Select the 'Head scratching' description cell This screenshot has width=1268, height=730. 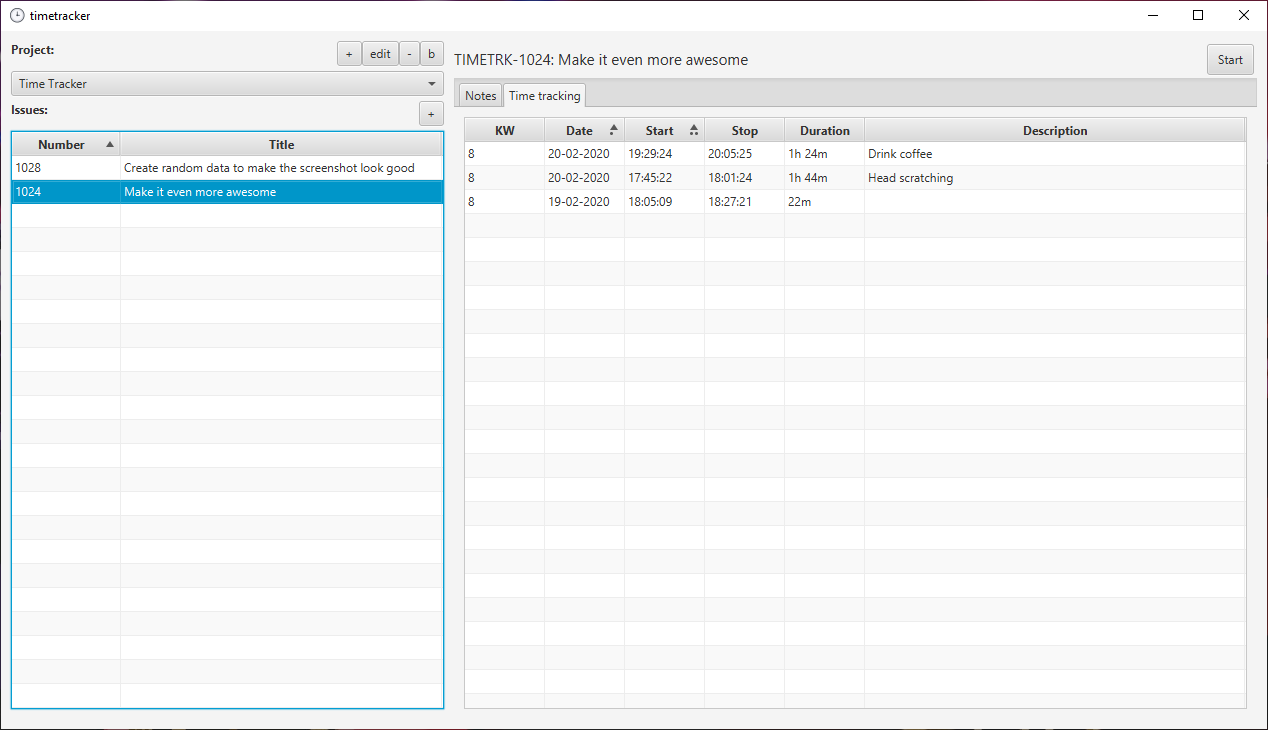[1055, 178]
